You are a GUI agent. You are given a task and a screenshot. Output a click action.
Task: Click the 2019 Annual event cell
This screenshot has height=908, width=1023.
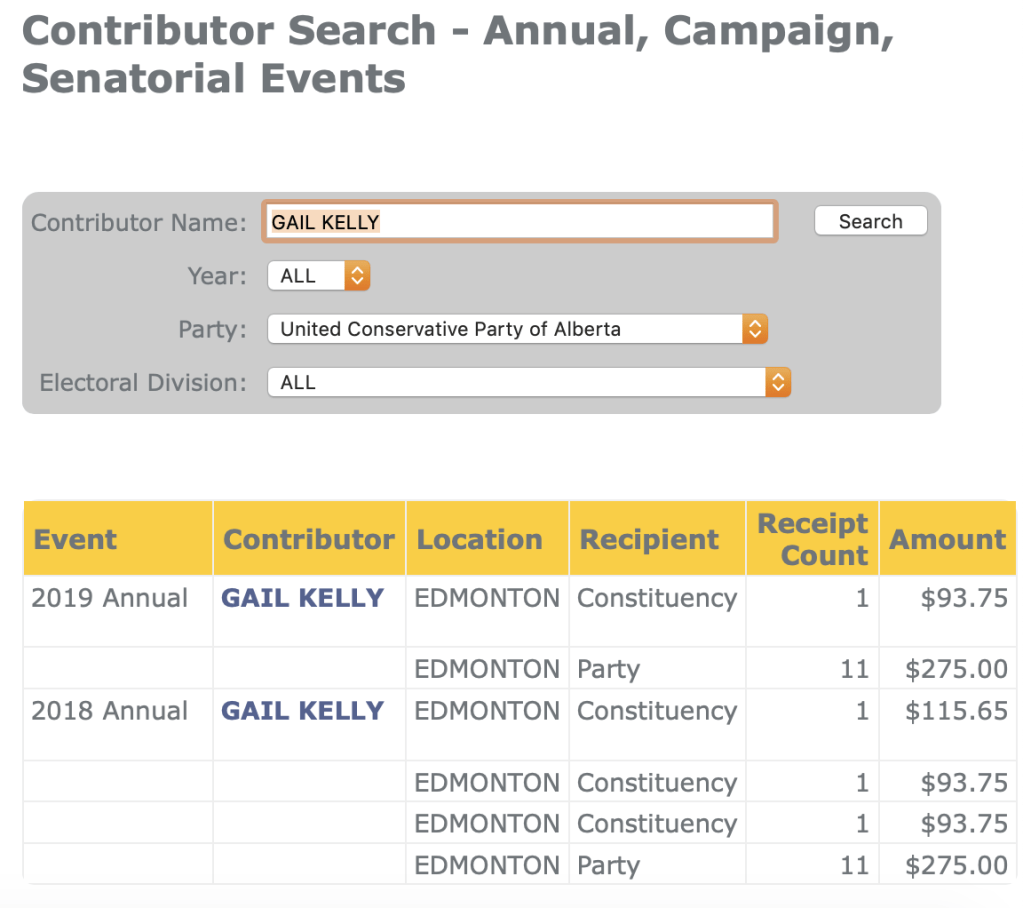point(110,598)
